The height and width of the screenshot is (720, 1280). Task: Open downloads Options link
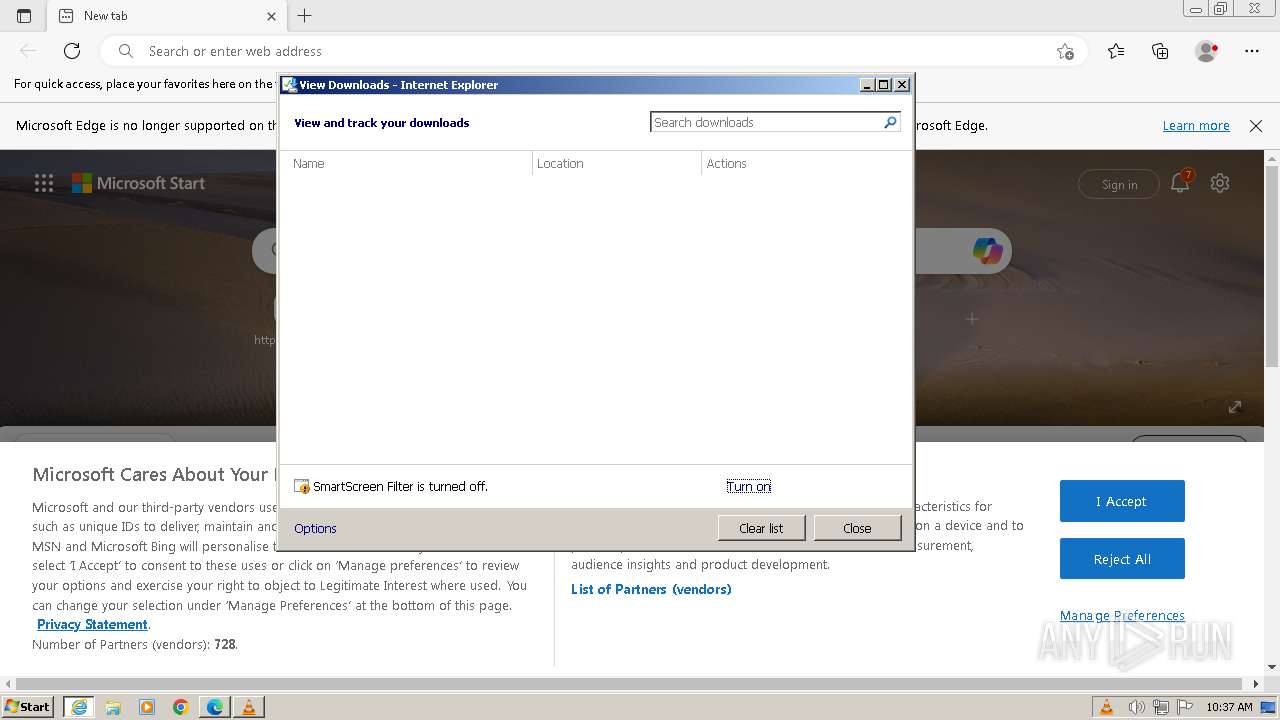(315, 528)
